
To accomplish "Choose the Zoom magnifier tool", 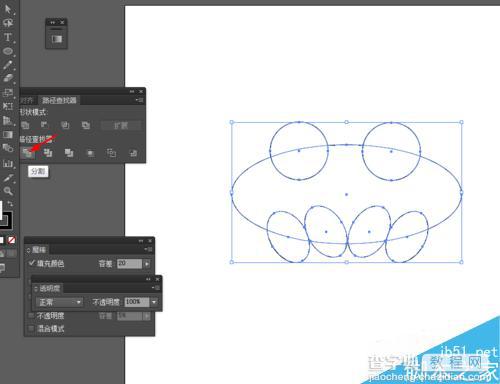I will pyautogui.click(x=8, y=191).
